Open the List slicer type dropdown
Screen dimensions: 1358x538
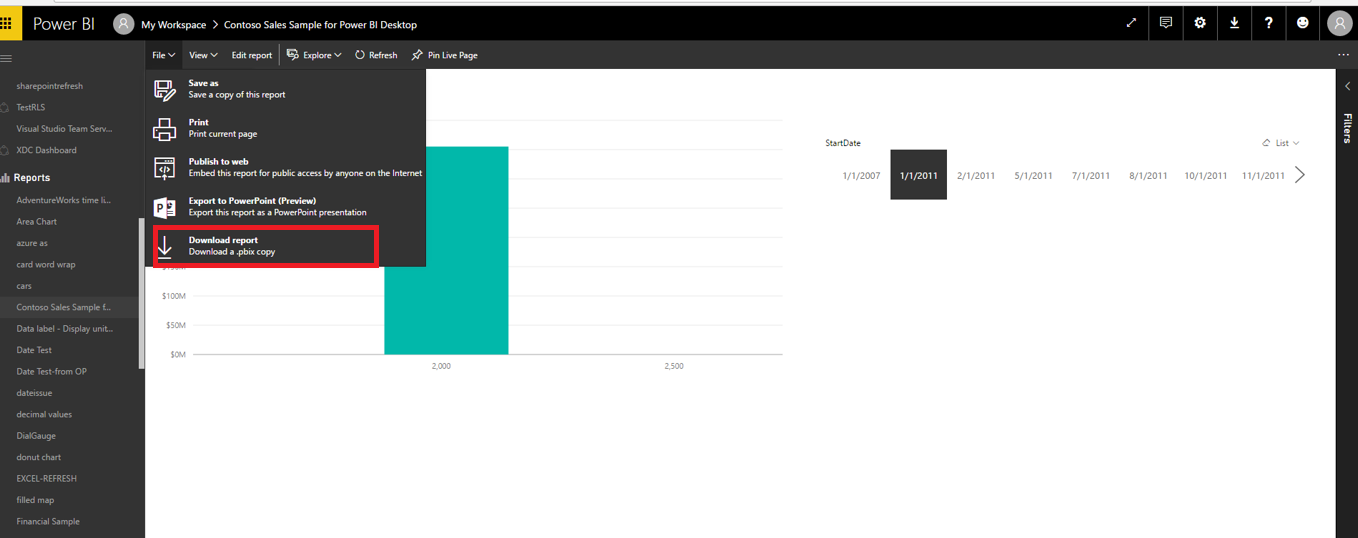coord(1287,143)
